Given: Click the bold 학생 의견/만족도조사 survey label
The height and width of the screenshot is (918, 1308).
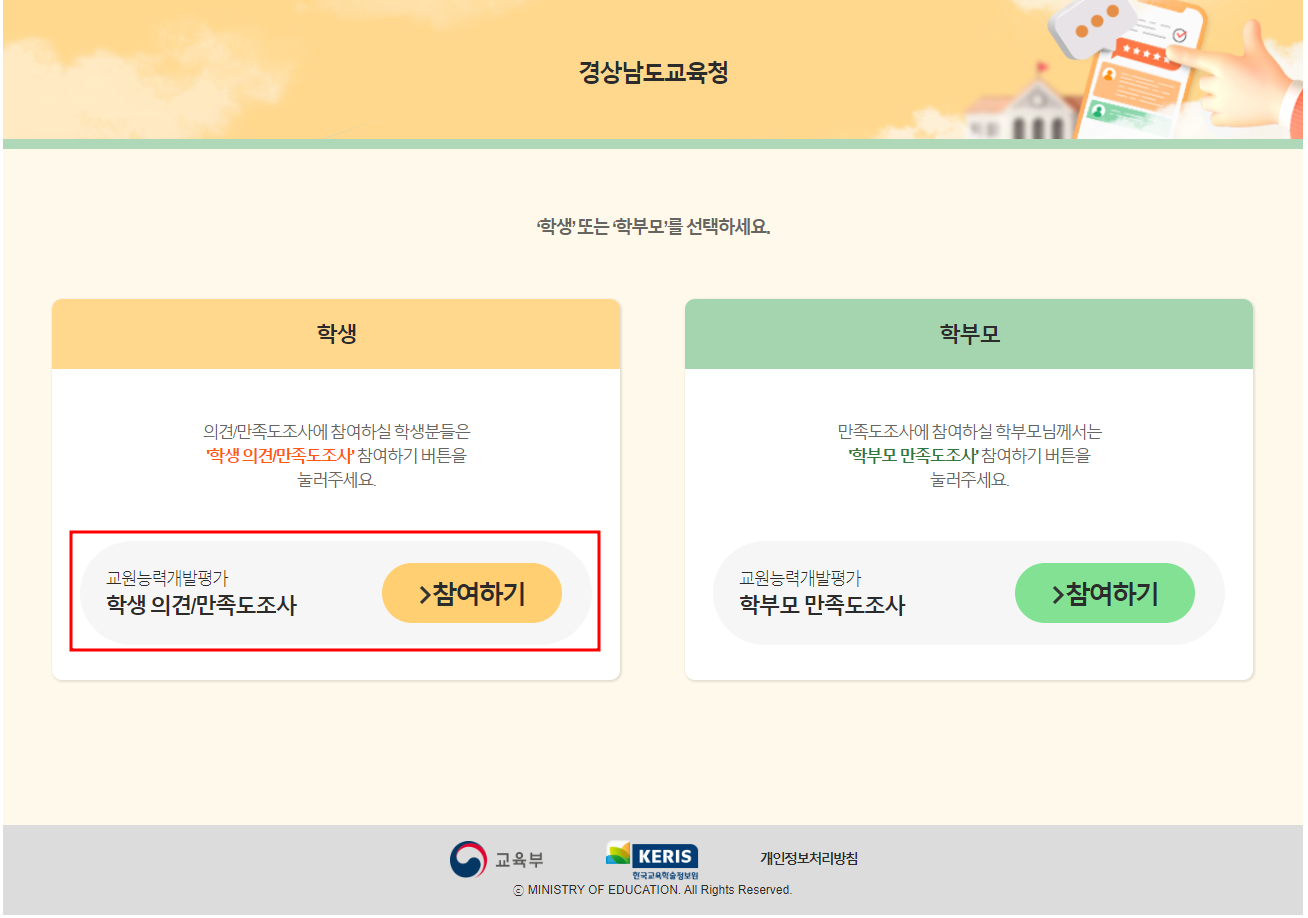Looking at the screenshot, I should (201, 605).
